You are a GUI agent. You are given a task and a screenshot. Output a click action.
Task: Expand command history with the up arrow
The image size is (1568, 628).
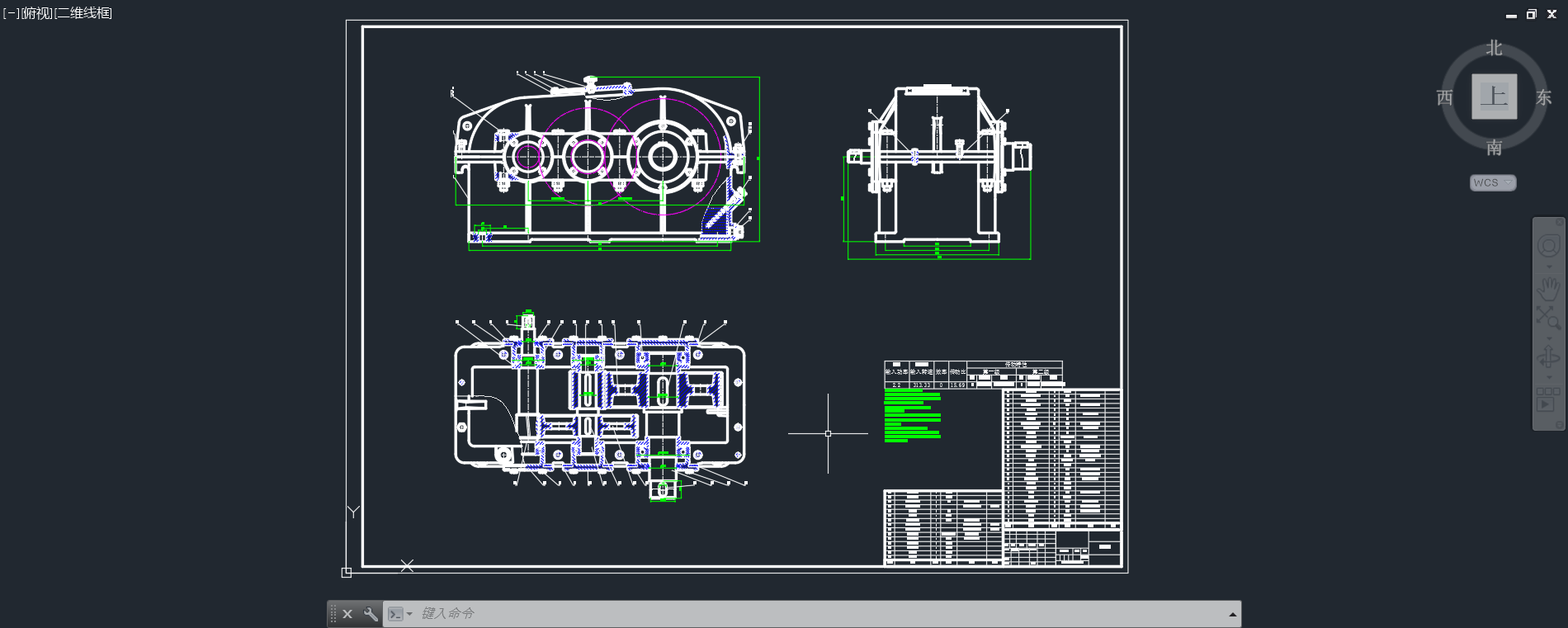coord(1232,614)
